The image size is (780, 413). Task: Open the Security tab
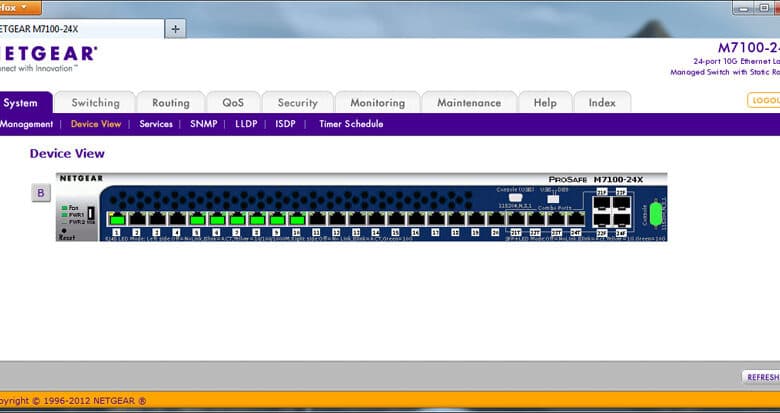(x=297, y=103)
